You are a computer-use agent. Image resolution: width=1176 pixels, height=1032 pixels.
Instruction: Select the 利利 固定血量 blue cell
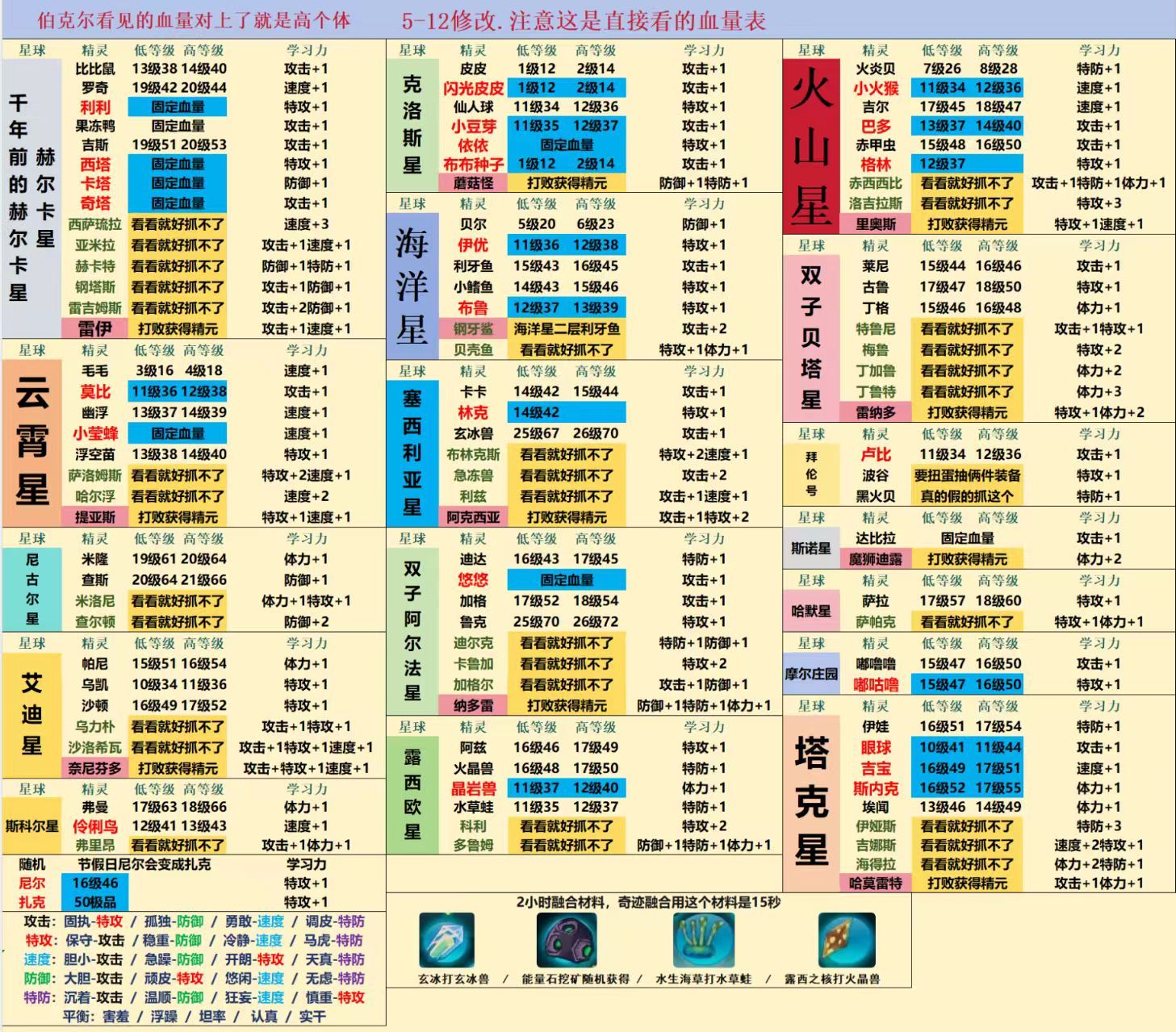(x=178, y=107)
